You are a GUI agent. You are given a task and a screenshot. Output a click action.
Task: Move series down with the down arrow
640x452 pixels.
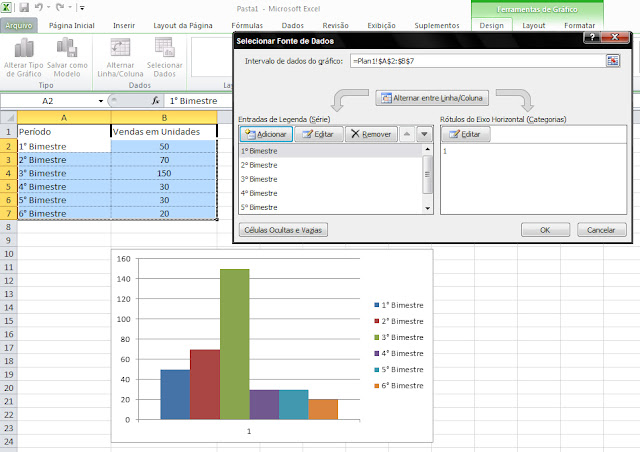[424, 134]
